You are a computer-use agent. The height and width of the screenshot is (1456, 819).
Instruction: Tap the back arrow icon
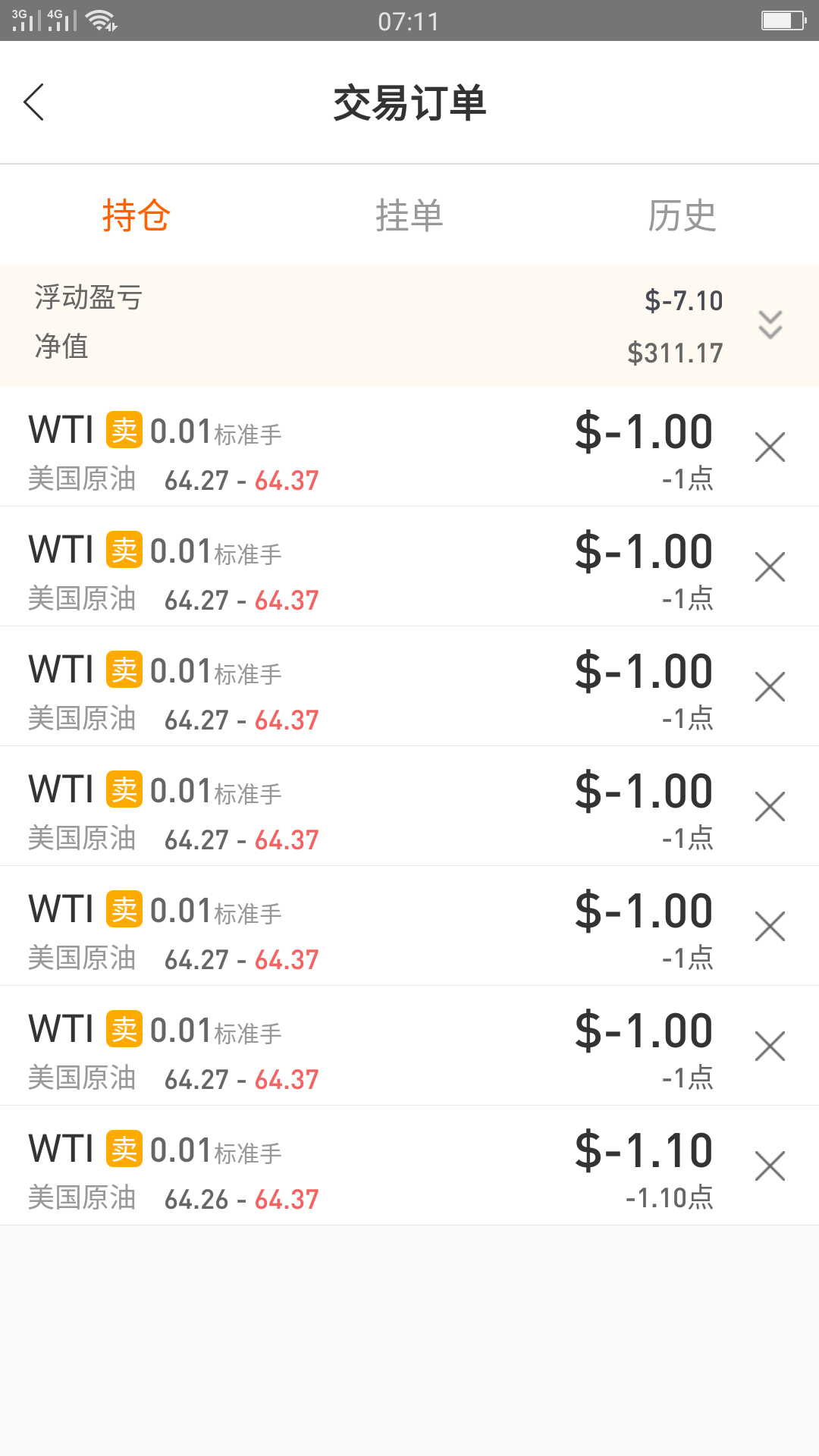34,102
